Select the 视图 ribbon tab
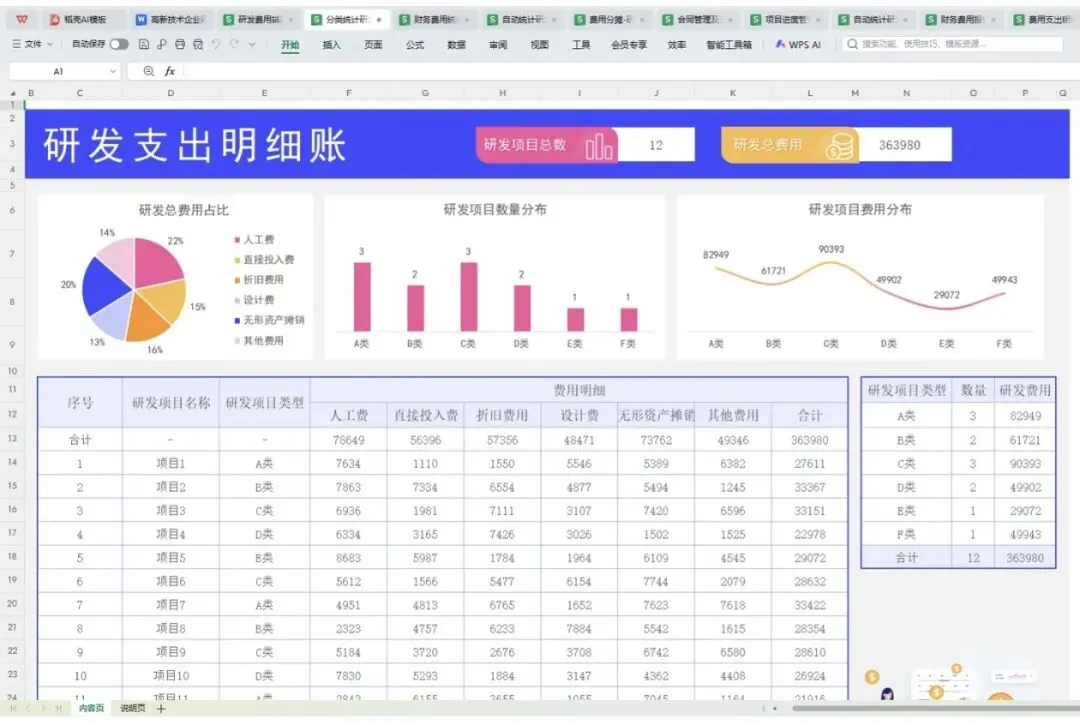This screenshot has width=1080, height=724. [539, 45]
